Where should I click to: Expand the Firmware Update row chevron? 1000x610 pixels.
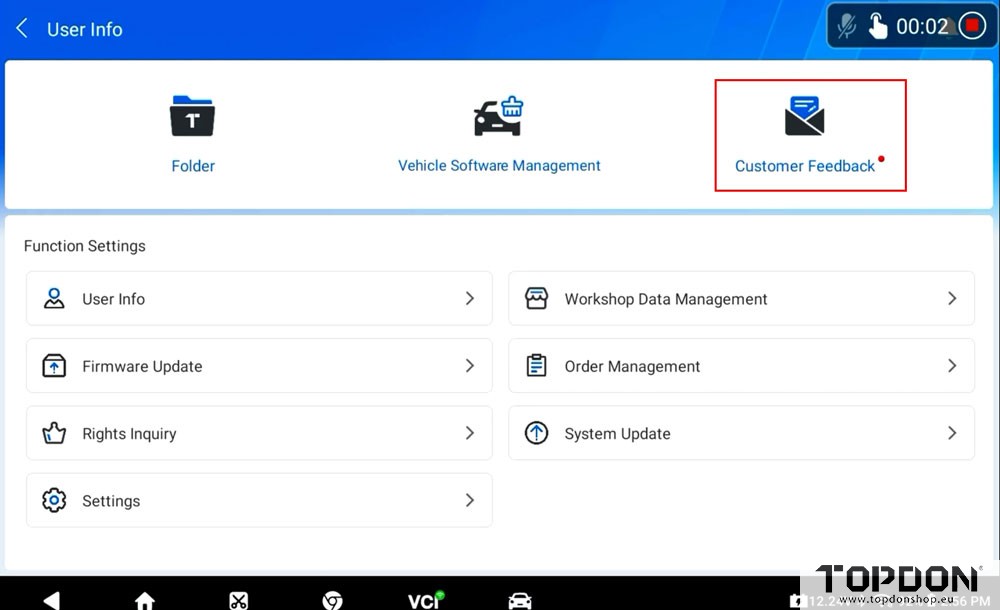(470, 366)
